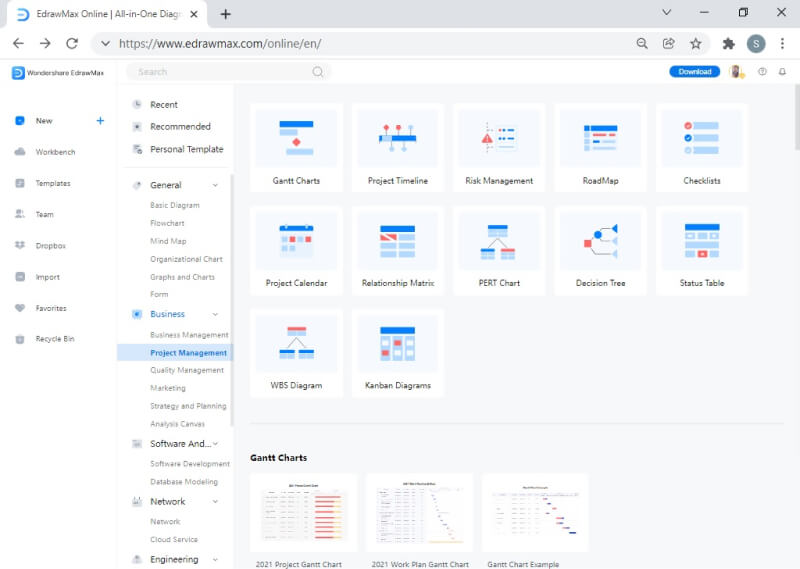Viewport: 800px width, 569px height.
Task: Open the Risk Management template category
Action: [x=499, y=147]
